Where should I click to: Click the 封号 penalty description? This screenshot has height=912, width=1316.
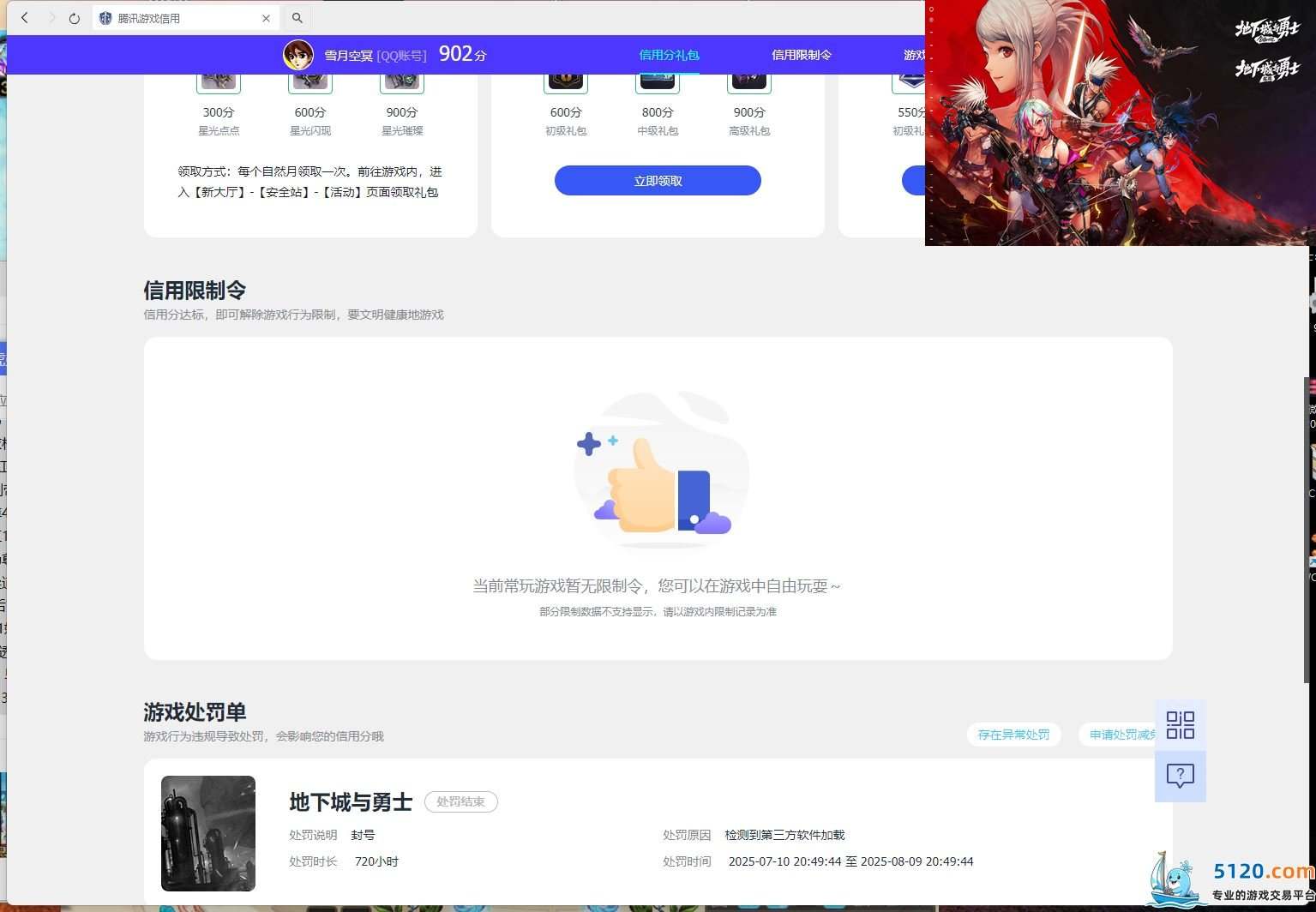tap(363, 835)
